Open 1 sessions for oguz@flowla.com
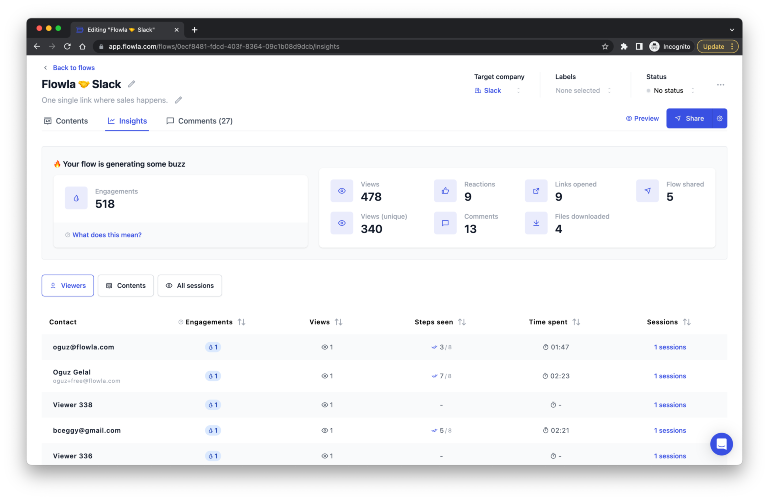The height and width of the screenshot is (500, 769). click(670, 347)
